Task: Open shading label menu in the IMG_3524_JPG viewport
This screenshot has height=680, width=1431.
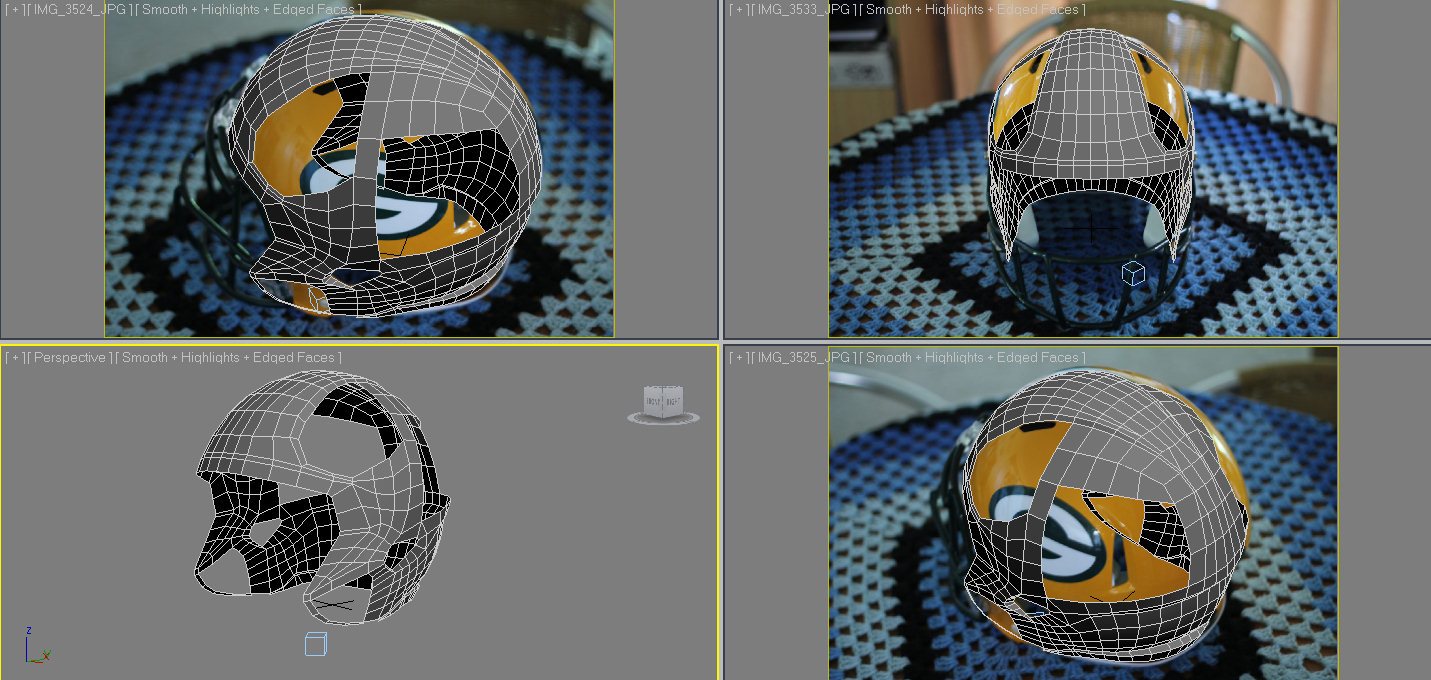Action: (x=251, y=9)
